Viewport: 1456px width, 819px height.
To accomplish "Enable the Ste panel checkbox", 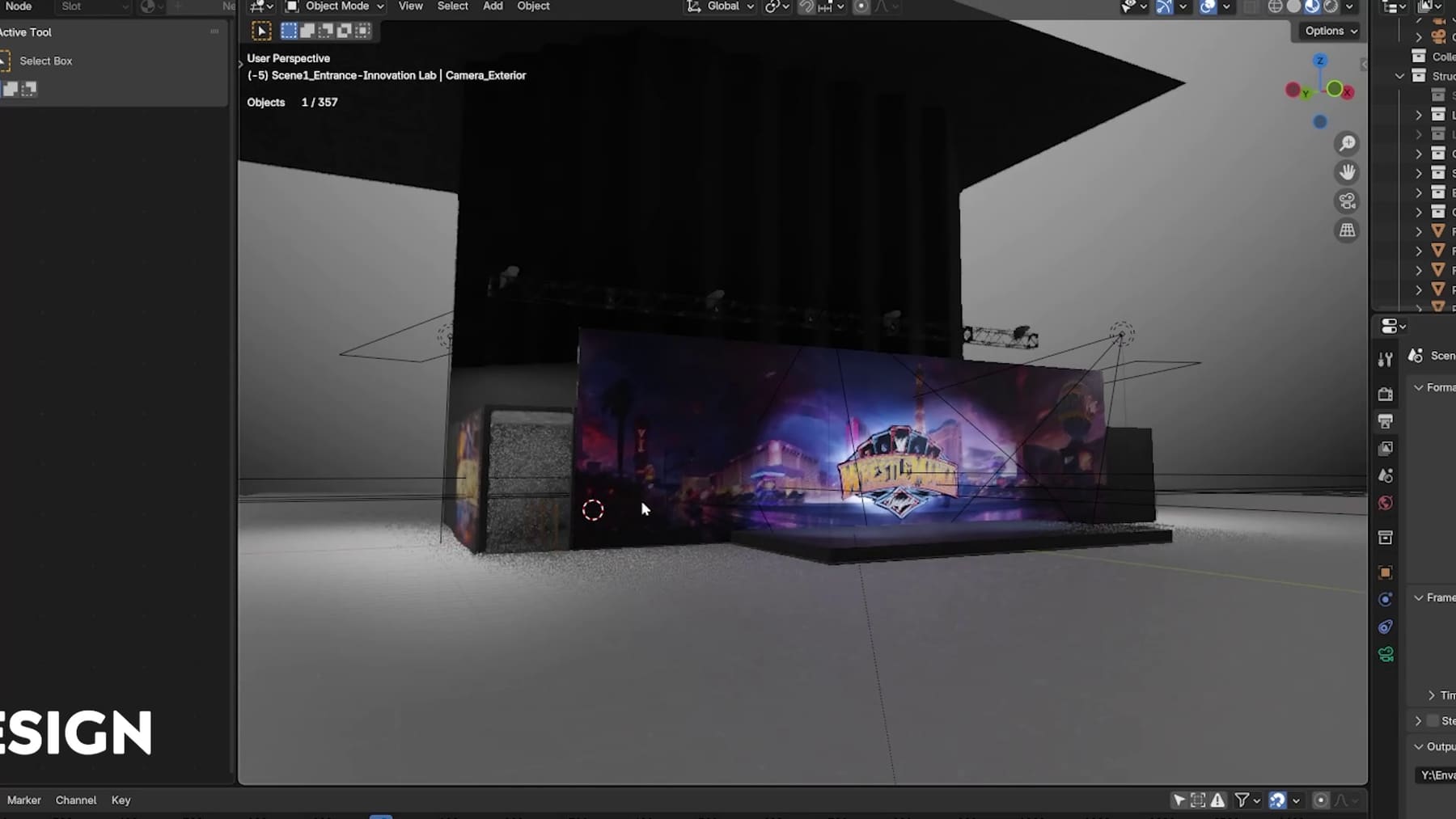I will [x=1433, y=721].
